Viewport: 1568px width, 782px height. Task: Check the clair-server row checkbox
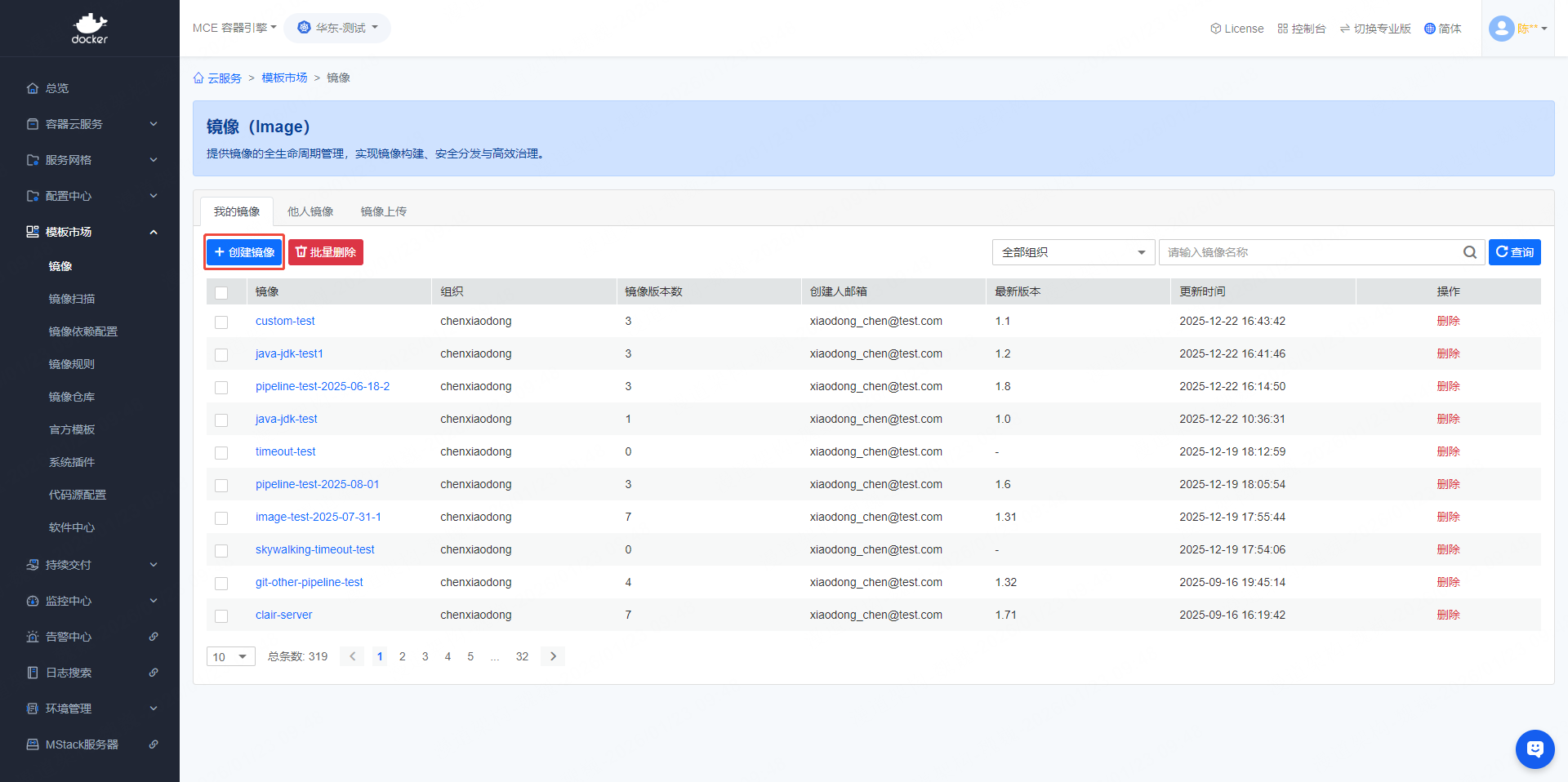tap(221, 616)
